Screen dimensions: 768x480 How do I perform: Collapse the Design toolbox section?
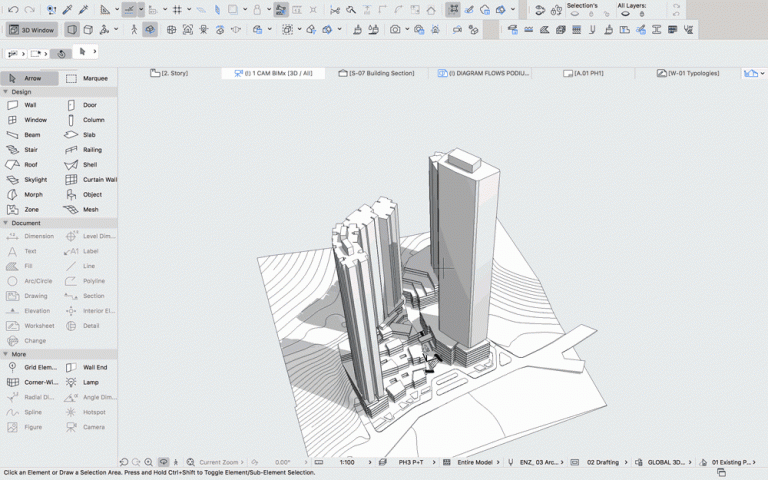(20, 91)
